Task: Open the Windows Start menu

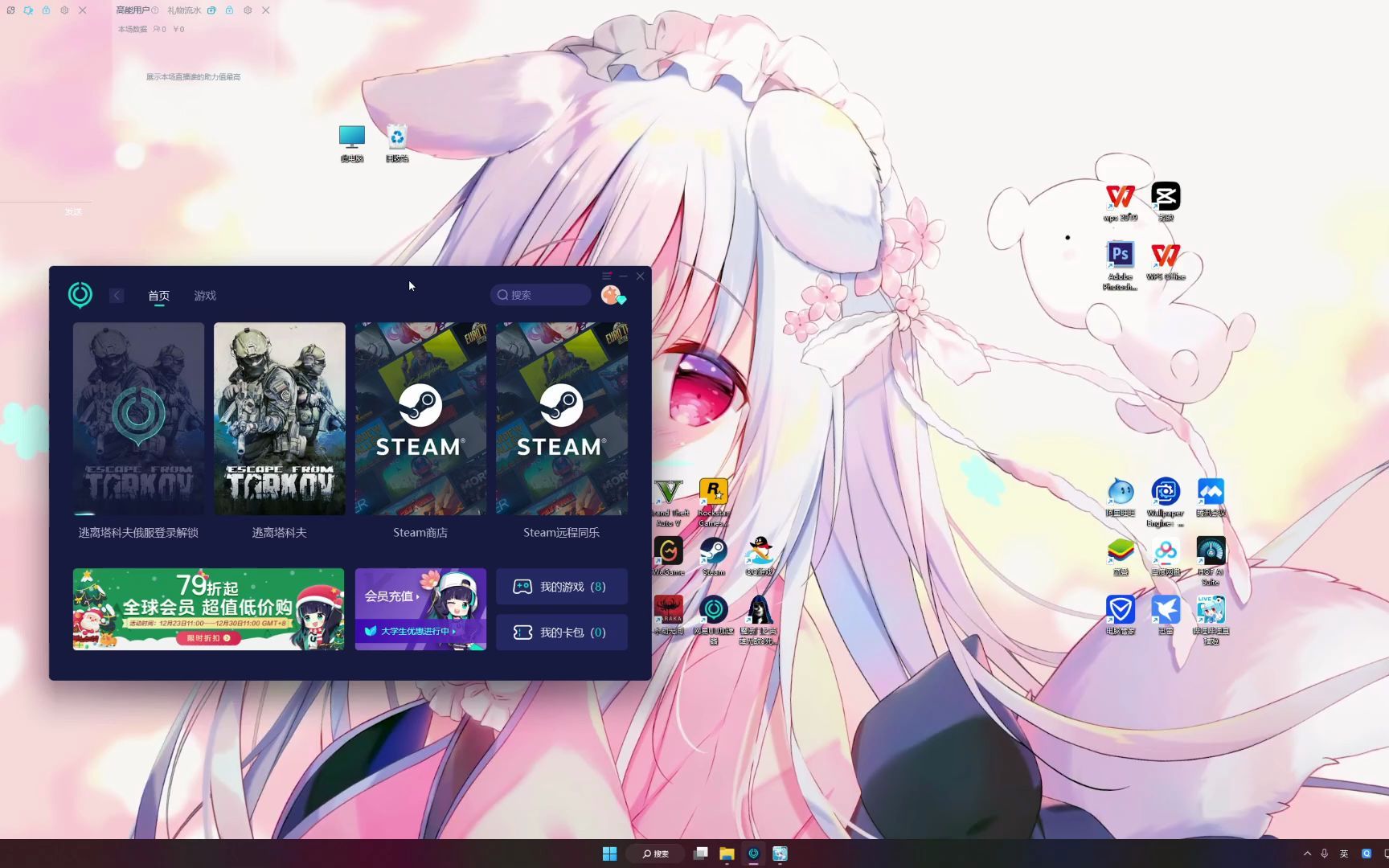Action: point(609,854)
